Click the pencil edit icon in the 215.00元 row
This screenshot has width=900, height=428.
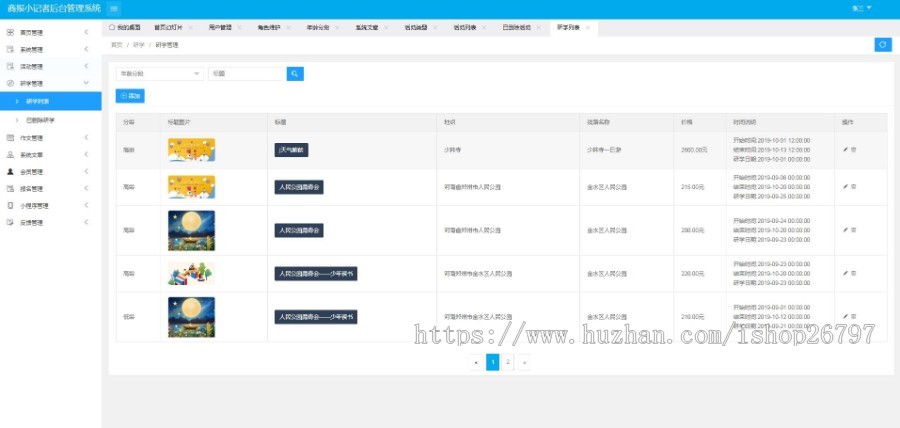(845, 186)
